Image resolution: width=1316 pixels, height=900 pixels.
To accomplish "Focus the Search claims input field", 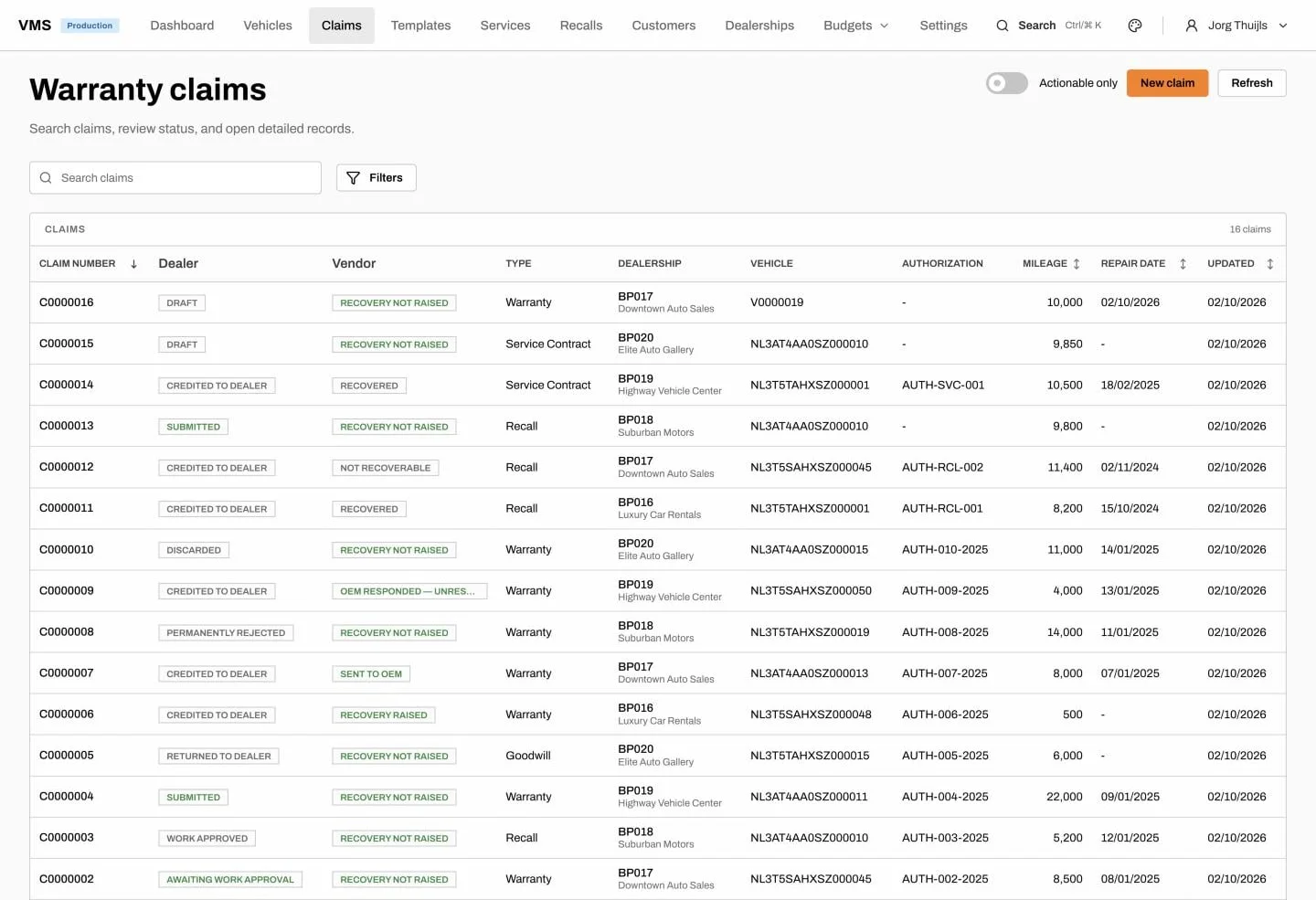I will (175, 178).
